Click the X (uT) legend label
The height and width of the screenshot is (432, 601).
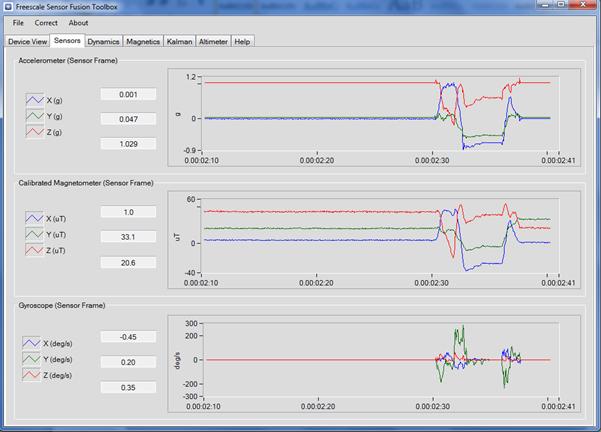(x=56, y=219)
